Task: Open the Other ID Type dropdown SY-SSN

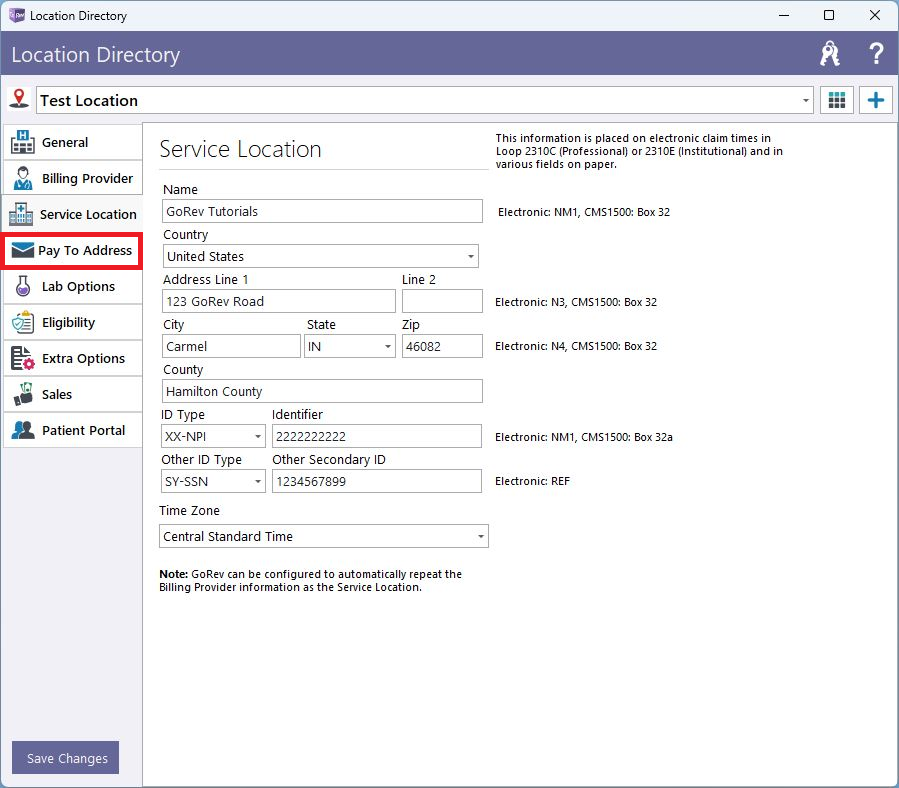Action: 258,481
